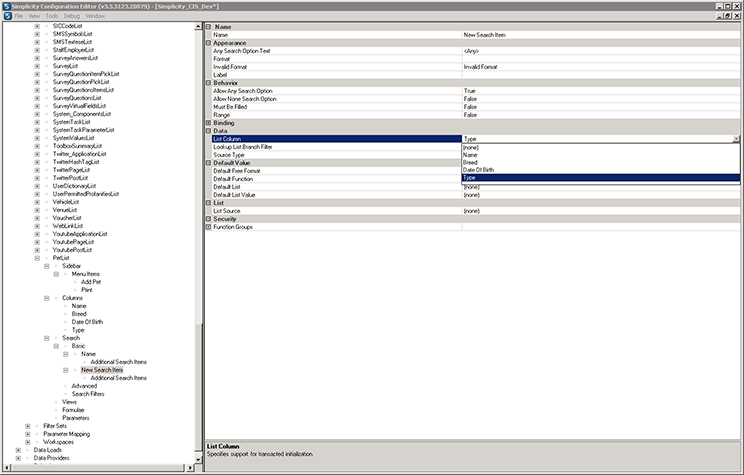Edit the Any Search Option Text value
This screenshot has width=744, height=475.
[x=601, y=51]
